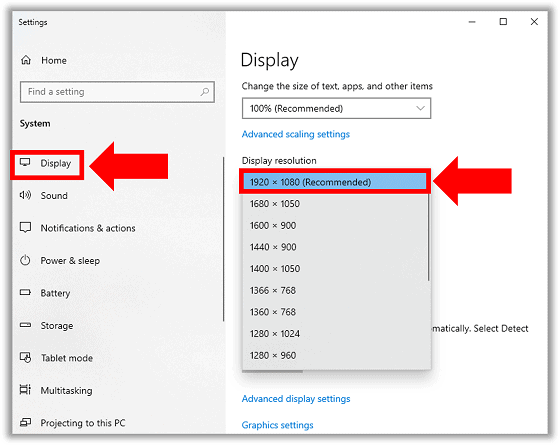
Task: Click the Power & sleep icon
Action: 25,260
